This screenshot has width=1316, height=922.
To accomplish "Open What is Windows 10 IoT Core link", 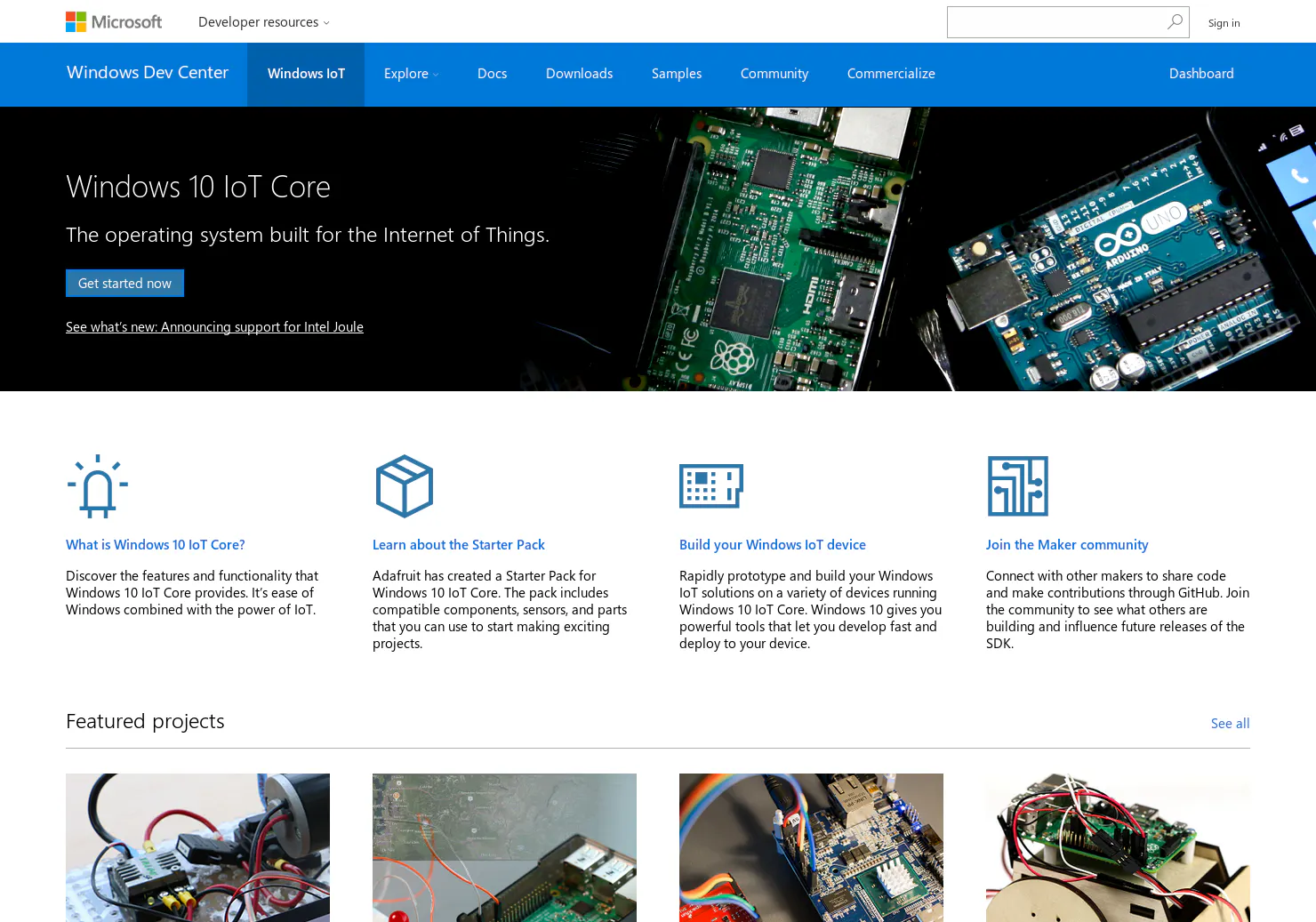I will [156, 545].
